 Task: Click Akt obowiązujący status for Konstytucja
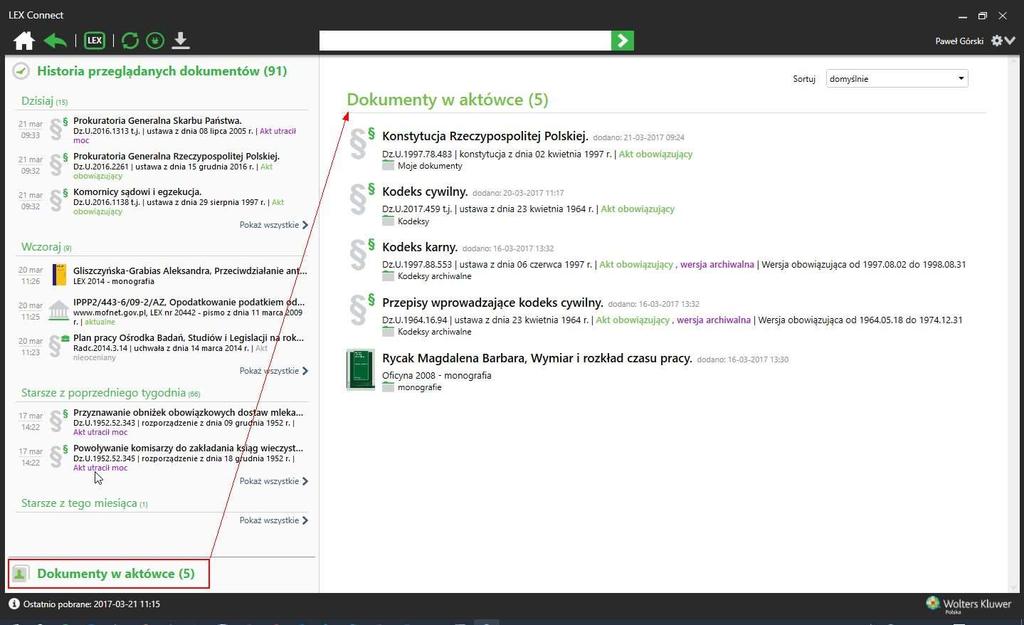tap(656, 154)
